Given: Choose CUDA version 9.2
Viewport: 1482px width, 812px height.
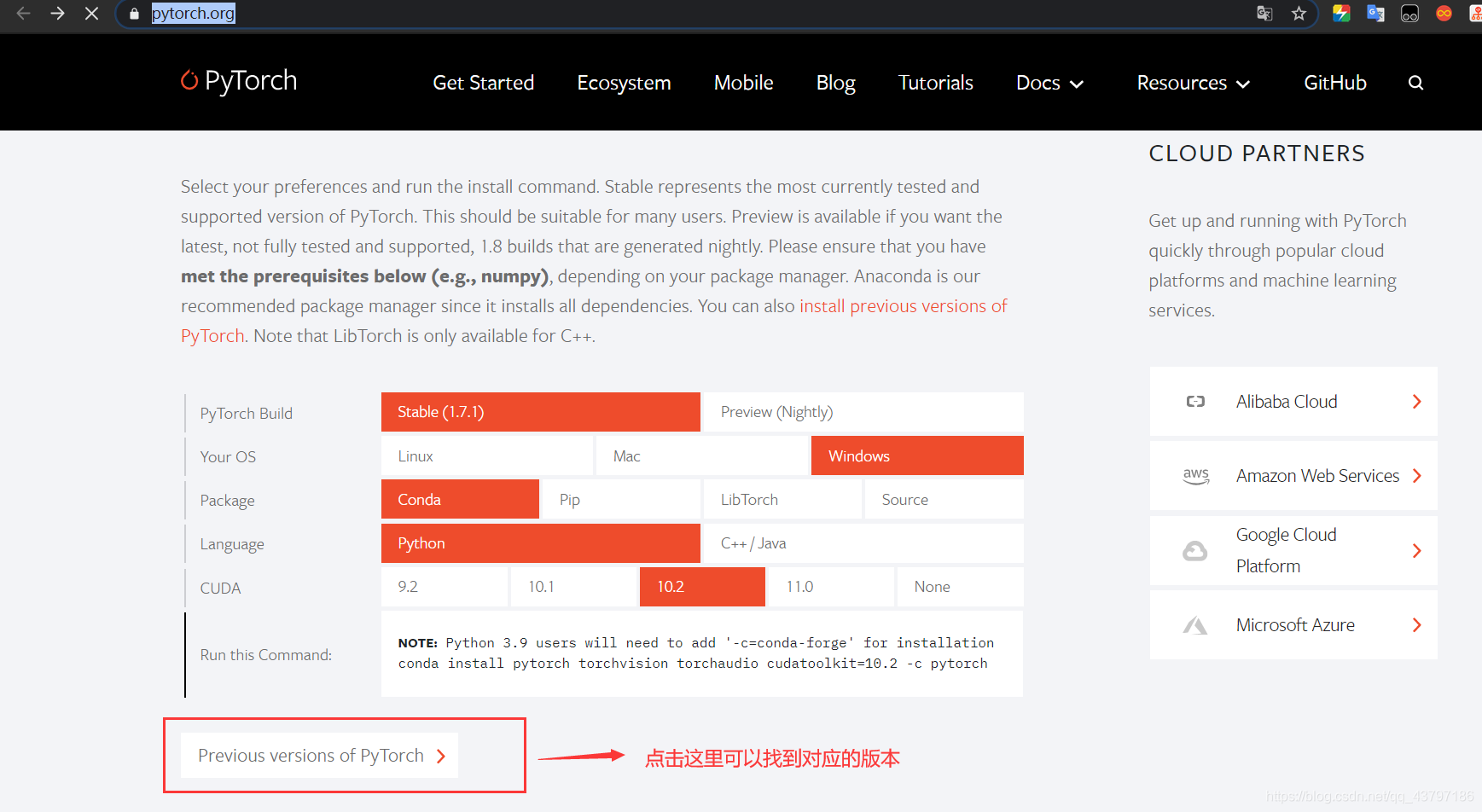Looking at the screenshot, I should click(x=445, y=587).
